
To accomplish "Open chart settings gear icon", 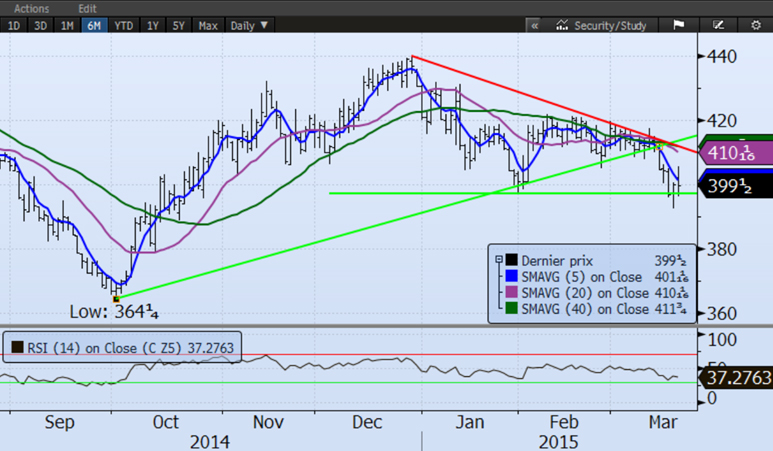I will tap(756, 25).
